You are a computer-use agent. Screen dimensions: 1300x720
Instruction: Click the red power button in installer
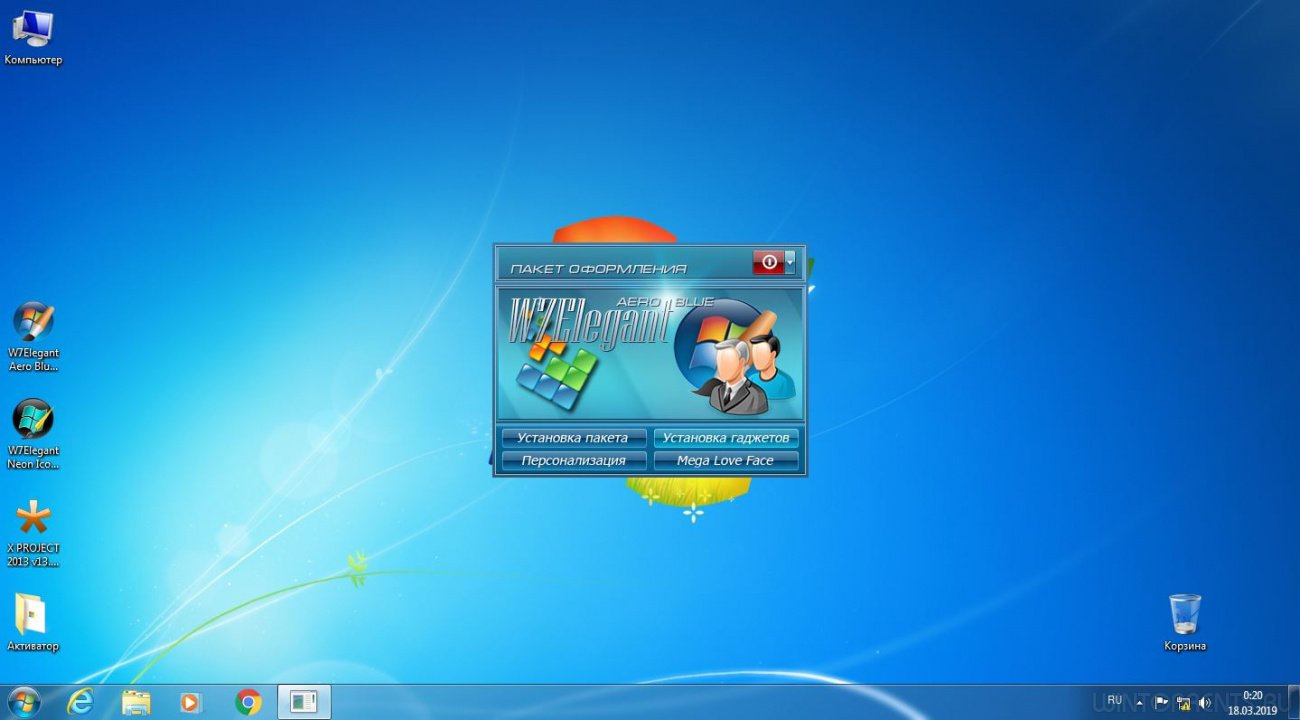pyautogui.click(x=768, y=262)
